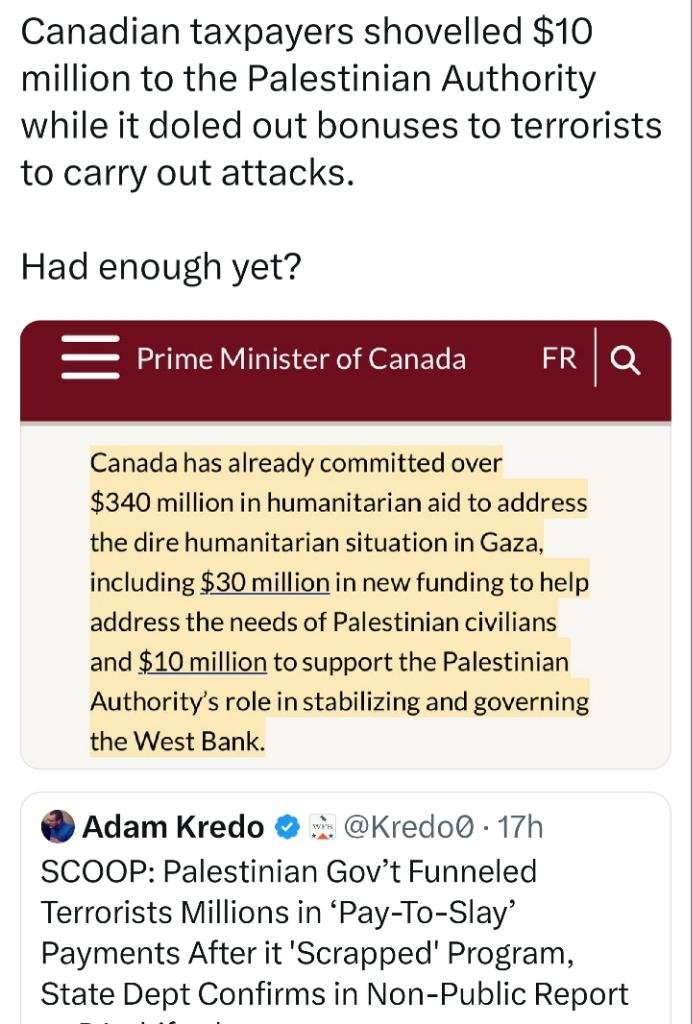Open the hamburger menu icon
The height and width of the screenshot is (1024, 692).
[91, 358]
